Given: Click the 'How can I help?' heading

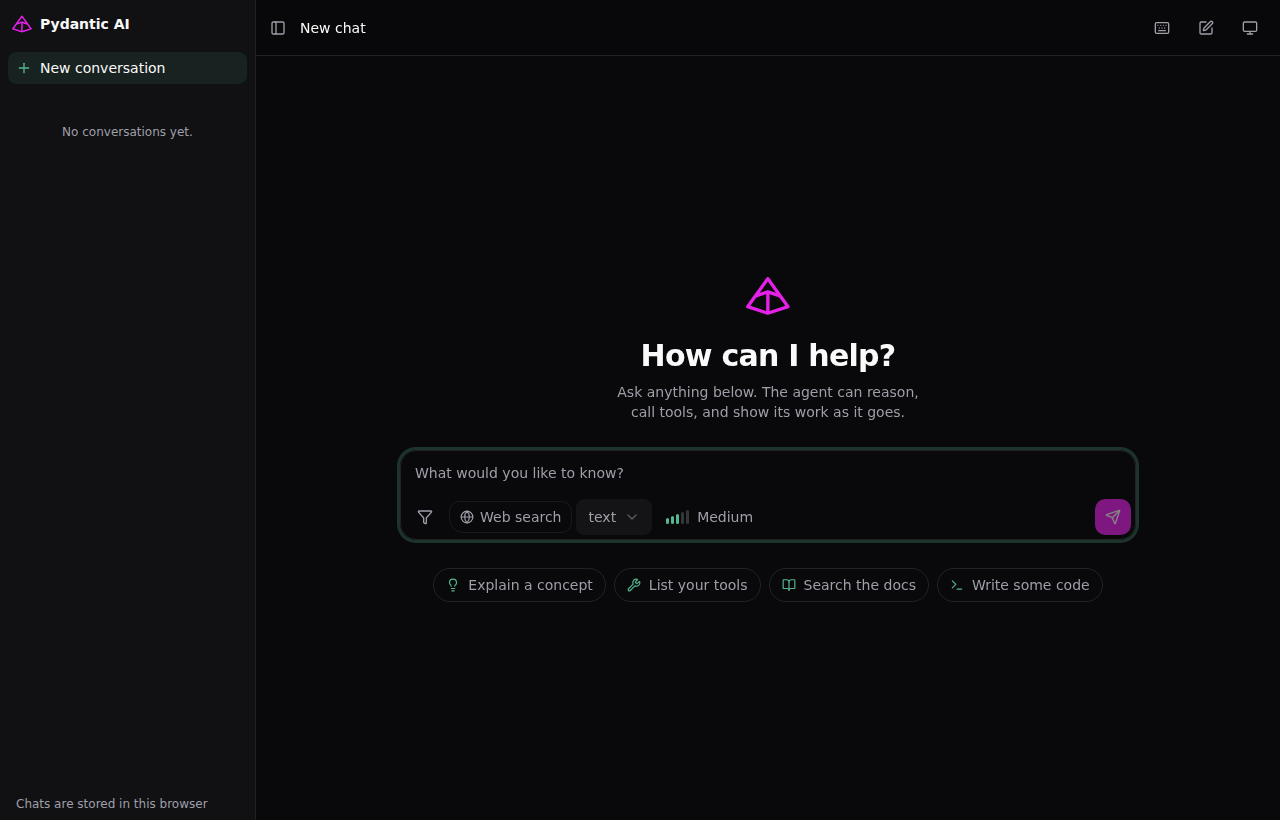Looking at the screenshot, I should (x=768, y=356).
